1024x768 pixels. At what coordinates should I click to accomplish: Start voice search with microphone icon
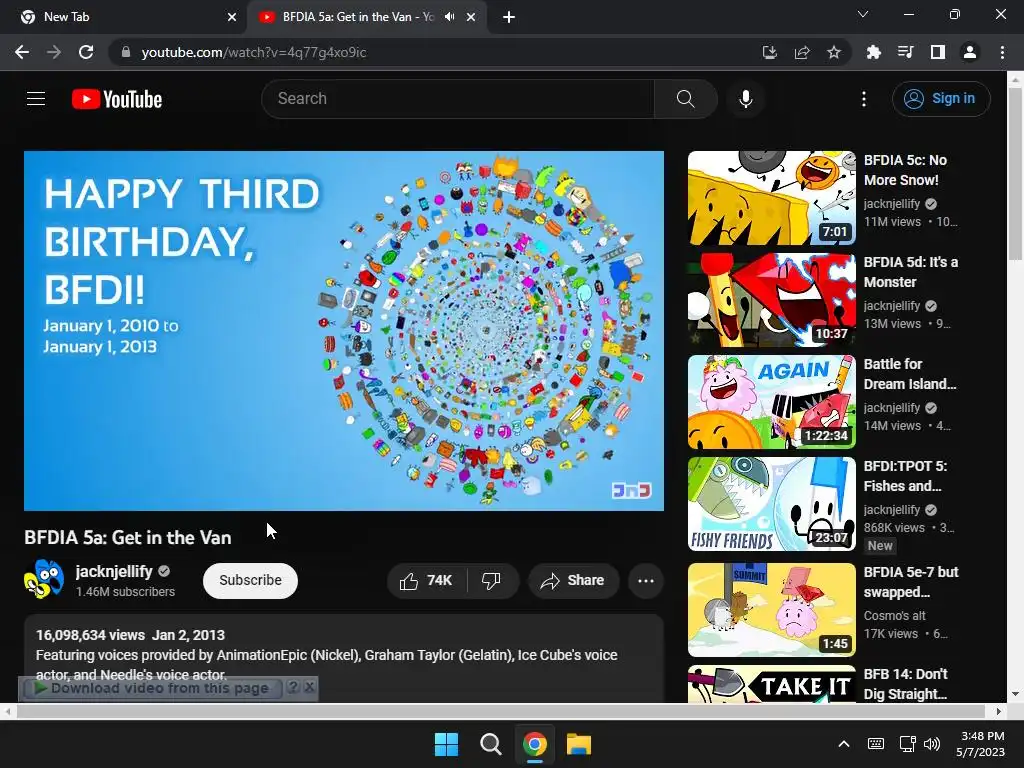pos(745,99)
